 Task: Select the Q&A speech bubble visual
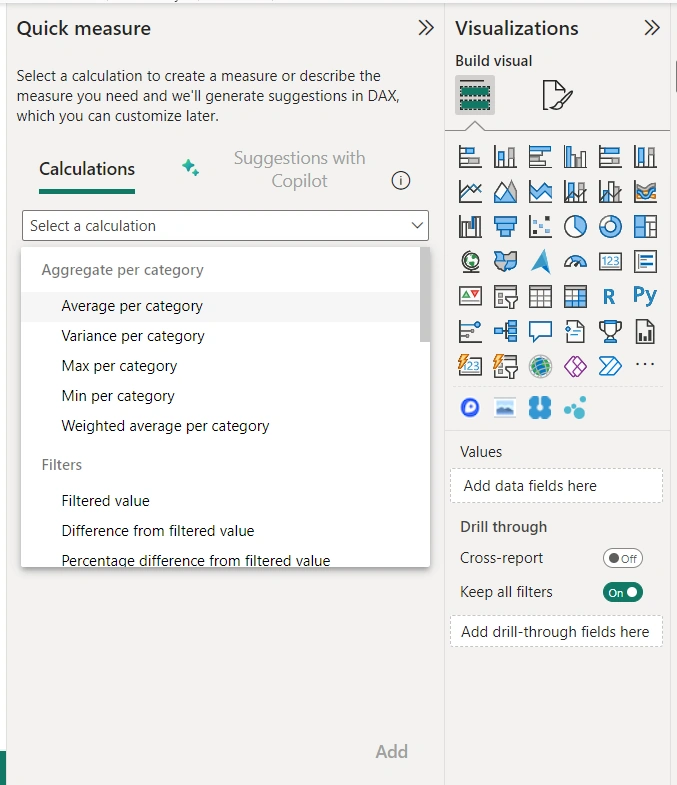(540, 331)
